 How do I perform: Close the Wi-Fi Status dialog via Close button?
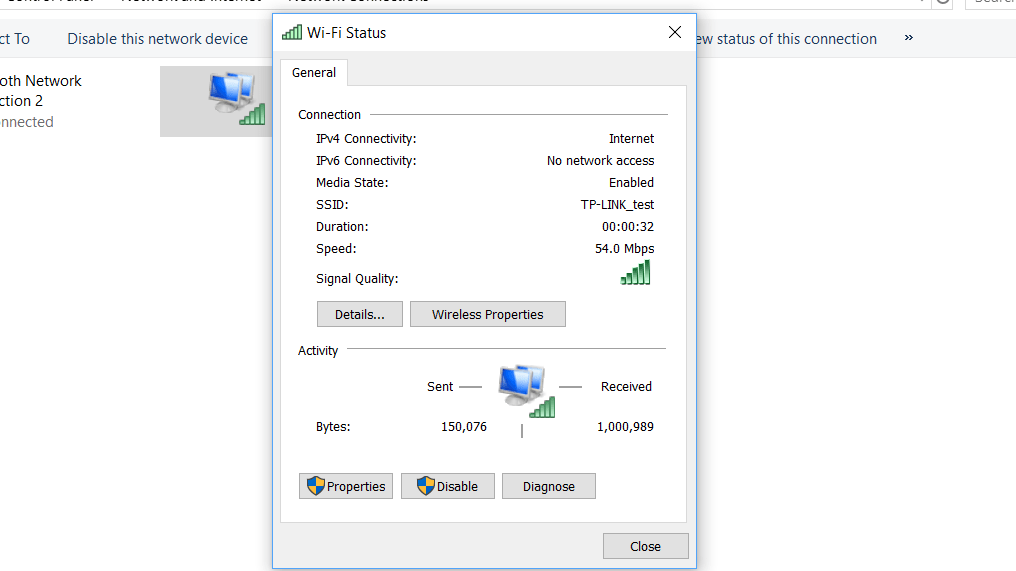point(645,546)
